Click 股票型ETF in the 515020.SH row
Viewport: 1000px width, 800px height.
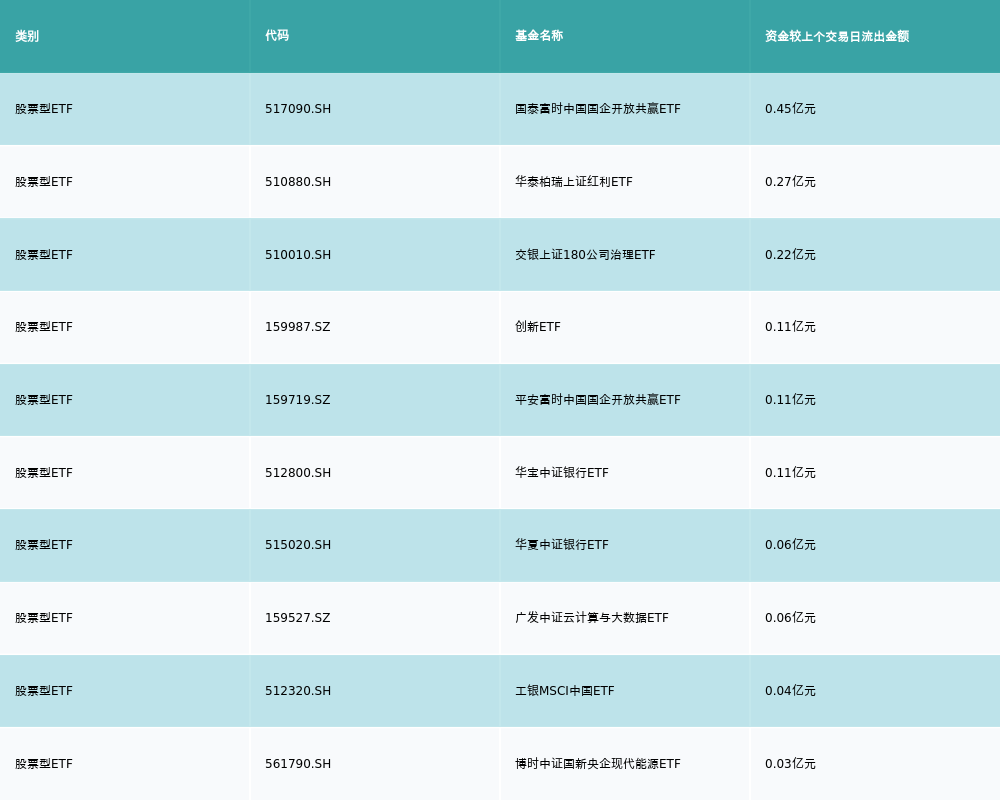[44, 545]
